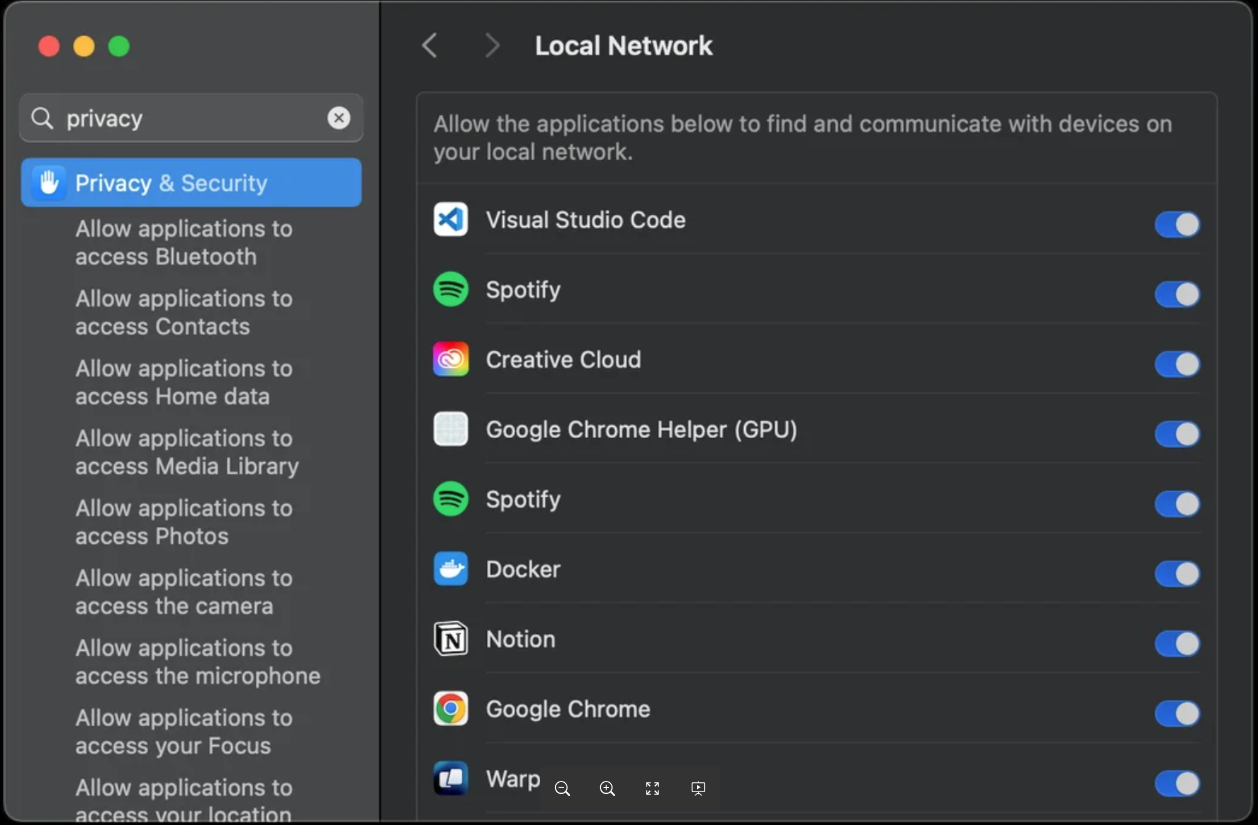Click the Docker label
Image resolution: width=1258 pixels, height=825 pixels.
523,569
